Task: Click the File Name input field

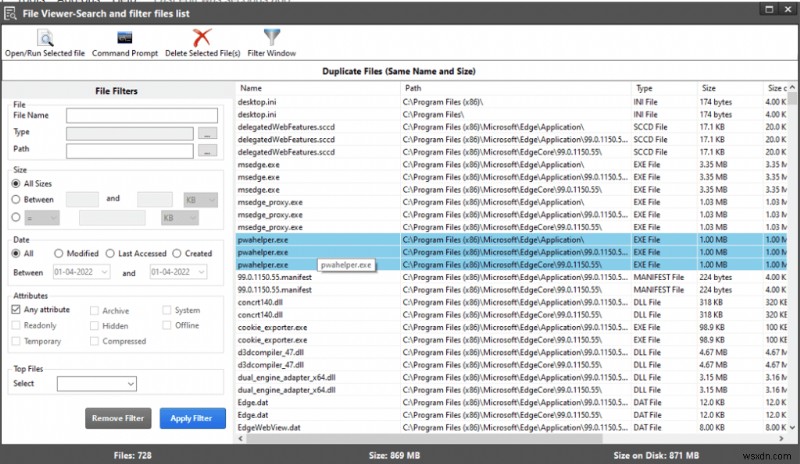Action: point(142,115)
